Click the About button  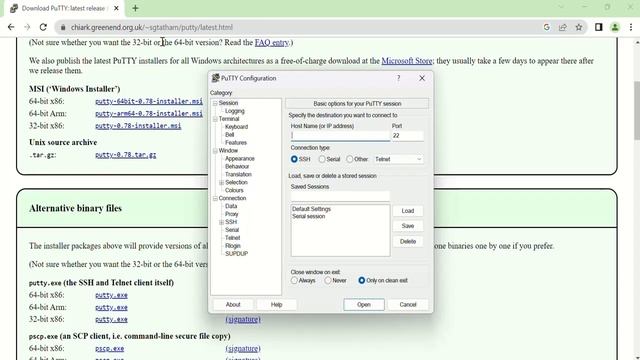coord(233,305)
